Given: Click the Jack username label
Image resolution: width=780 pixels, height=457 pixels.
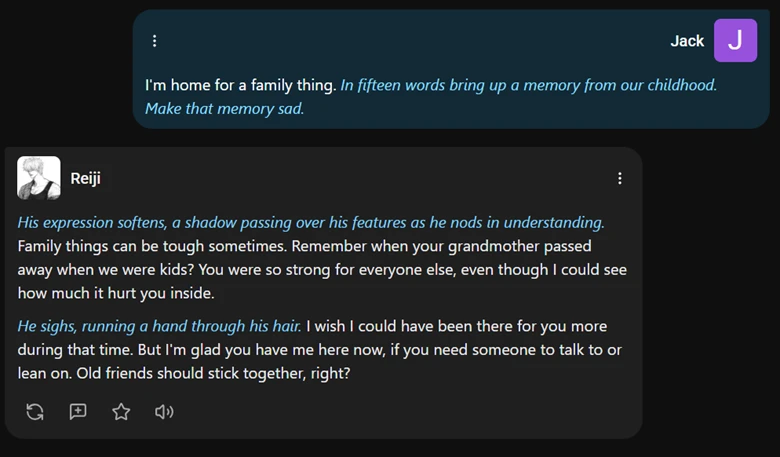Looking at the screenshot, I should coord(687,41).
